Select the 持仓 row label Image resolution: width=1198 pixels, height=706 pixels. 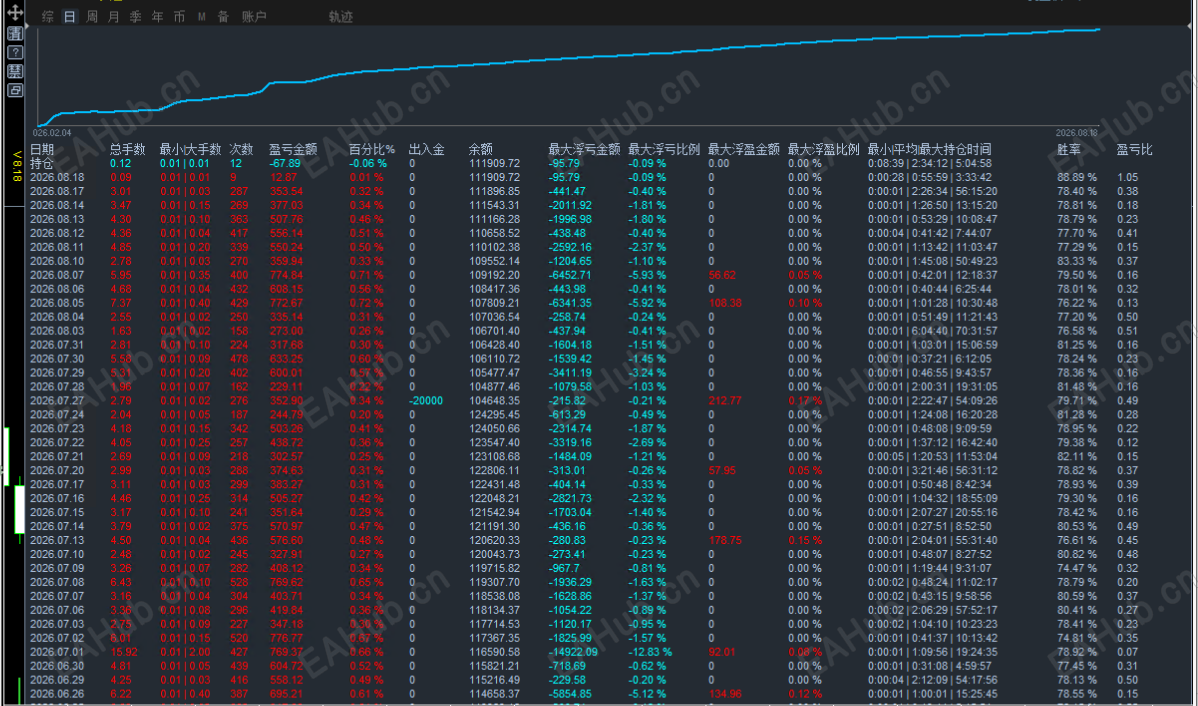42,163
